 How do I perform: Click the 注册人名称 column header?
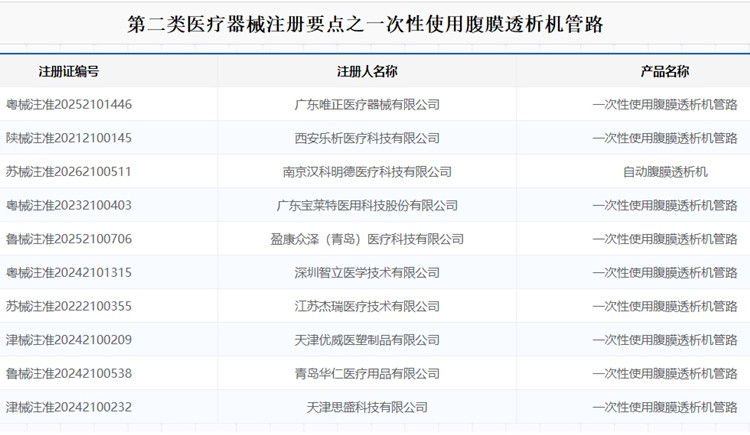(x=367, y=71)
